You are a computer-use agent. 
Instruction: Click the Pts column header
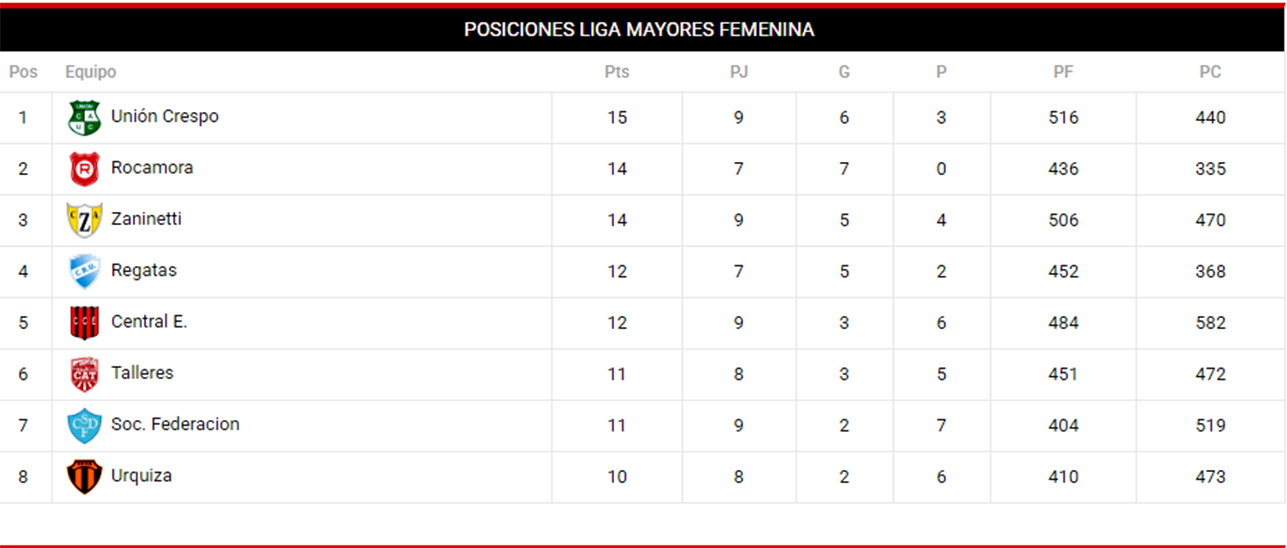pos(617,72)
